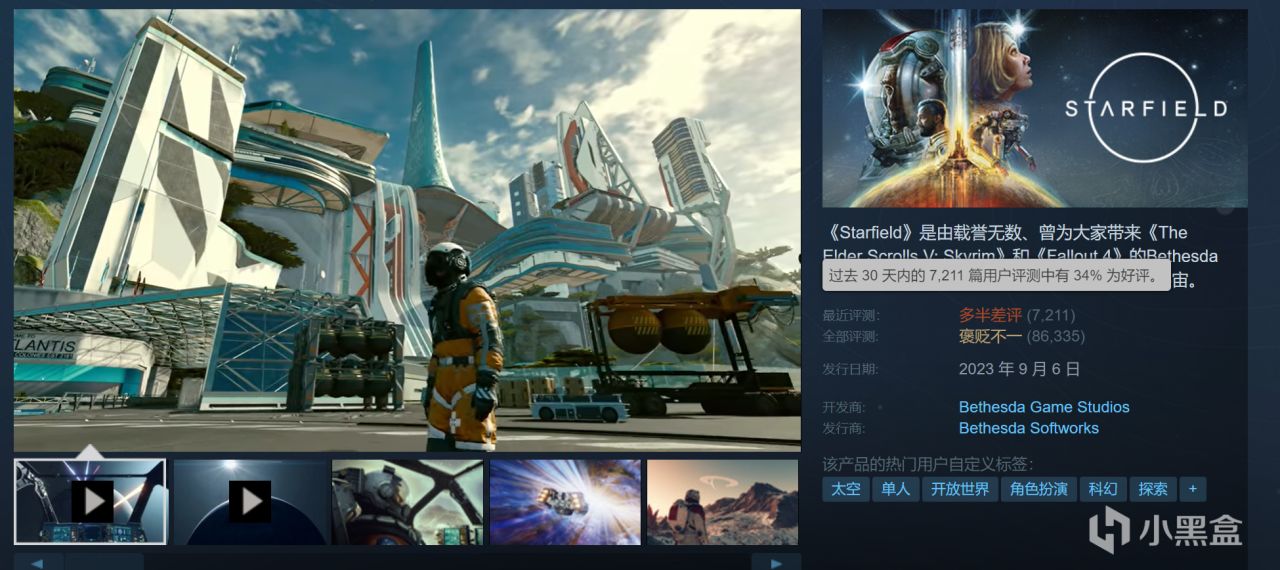Click the 发行商 label
Viewport: 1280px width, 570px height.
point(845,428)
